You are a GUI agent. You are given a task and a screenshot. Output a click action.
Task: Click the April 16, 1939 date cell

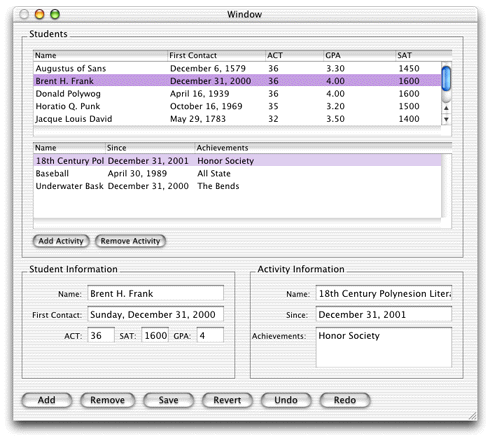coord(199,94)
